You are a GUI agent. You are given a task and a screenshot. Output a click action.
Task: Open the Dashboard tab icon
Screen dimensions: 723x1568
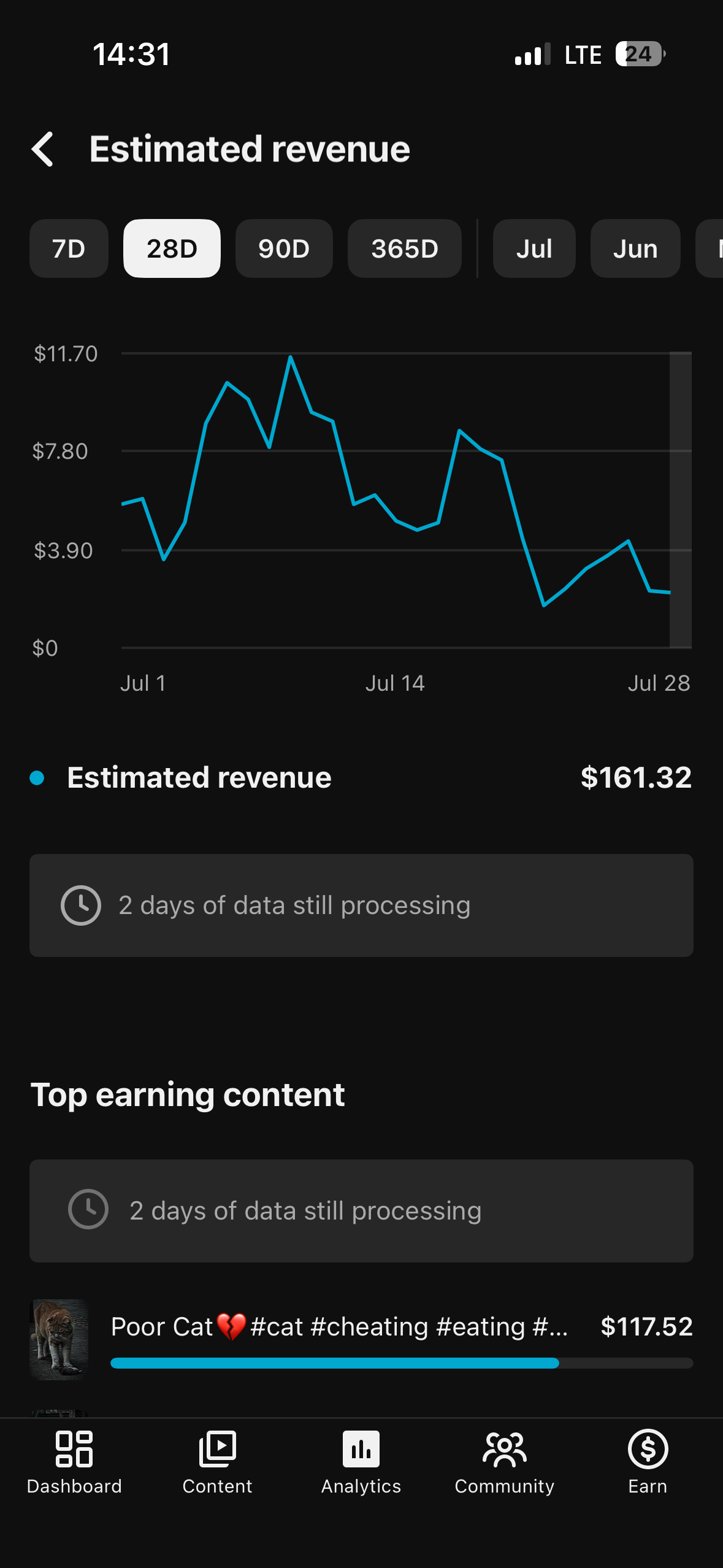point(74,1449)
